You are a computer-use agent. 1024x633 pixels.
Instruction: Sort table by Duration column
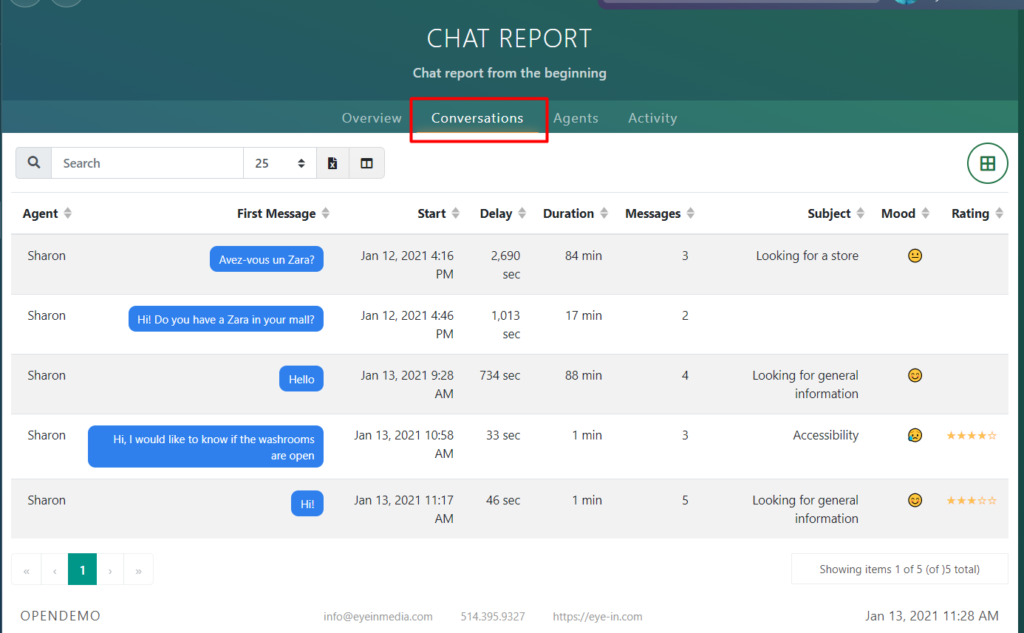(x=568, y=214)
